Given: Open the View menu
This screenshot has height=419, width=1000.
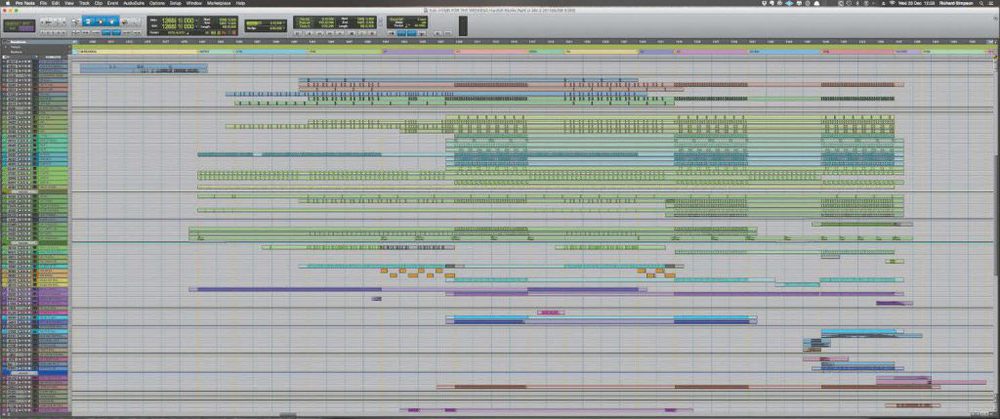Looking at the screenshot, I should 69,3.
